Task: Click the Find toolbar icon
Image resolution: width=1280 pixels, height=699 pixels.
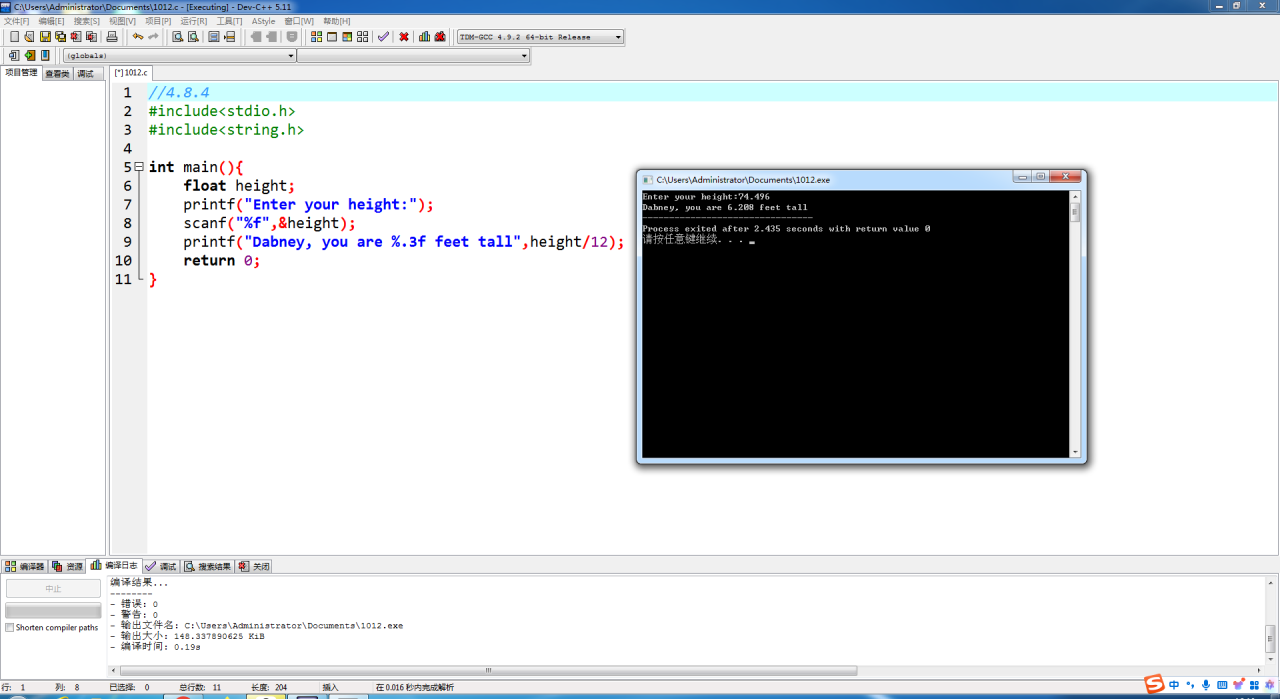Action: [177, 37]
